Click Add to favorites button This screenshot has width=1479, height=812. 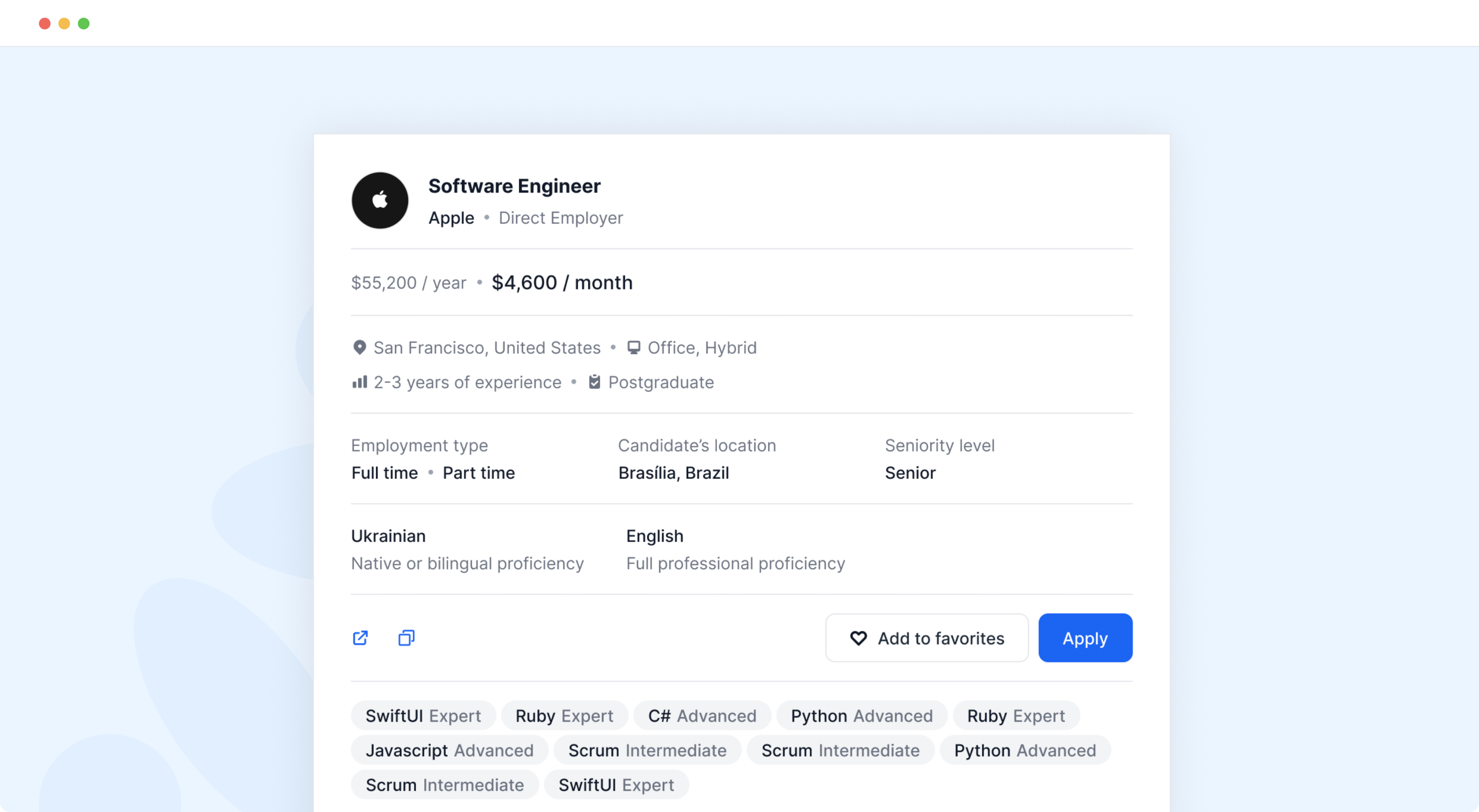[x=926, y=638]
